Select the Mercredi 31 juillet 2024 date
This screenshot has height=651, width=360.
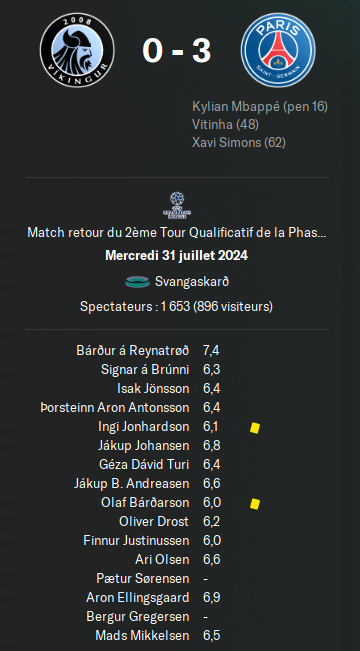pyautogui.click(x=176, y=255)
